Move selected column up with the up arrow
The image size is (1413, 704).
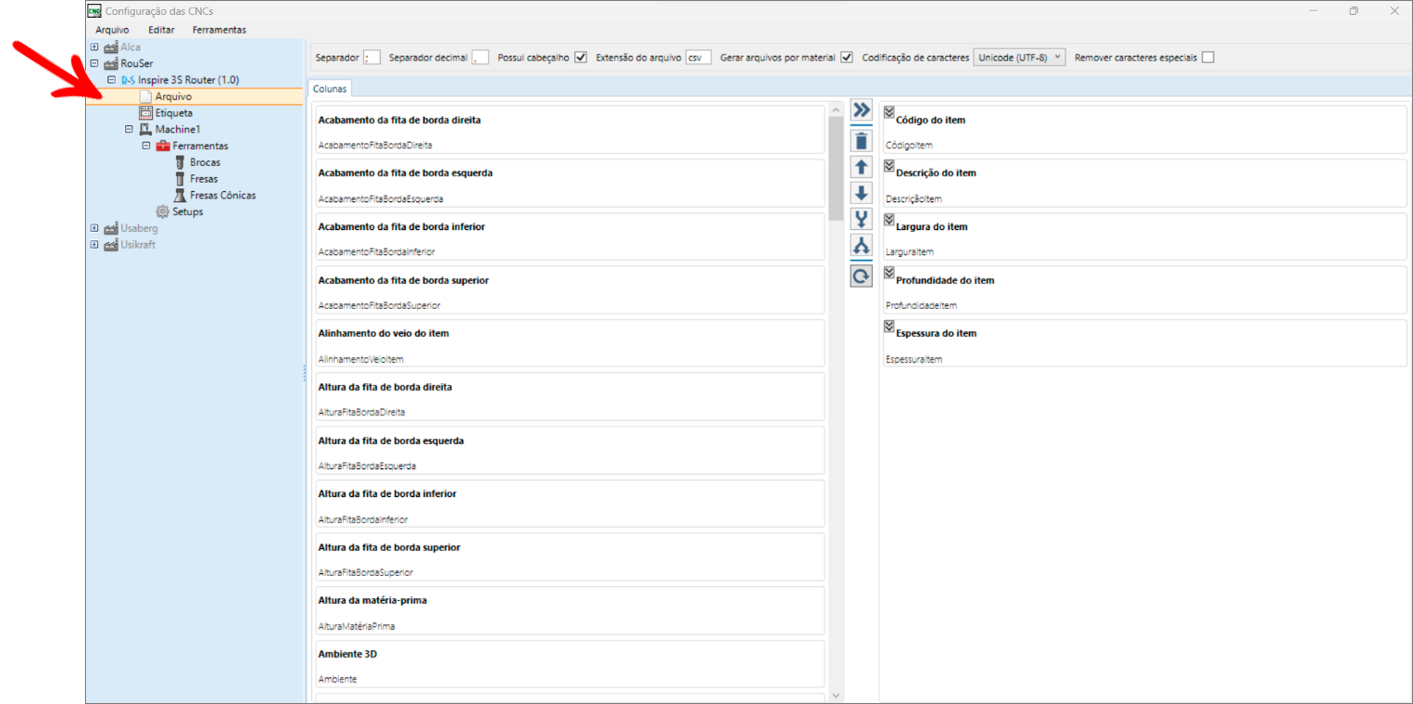click(x=861, y=167)
